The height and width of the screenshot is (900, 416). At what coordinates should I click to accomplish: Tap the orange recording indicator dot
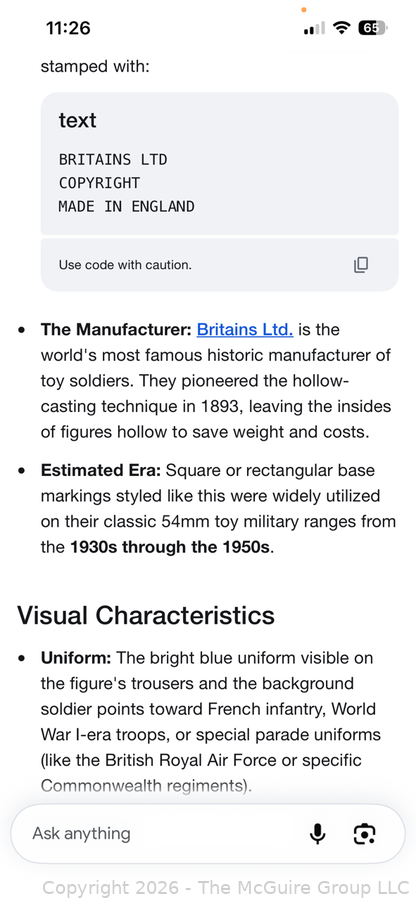coord(304,9)
